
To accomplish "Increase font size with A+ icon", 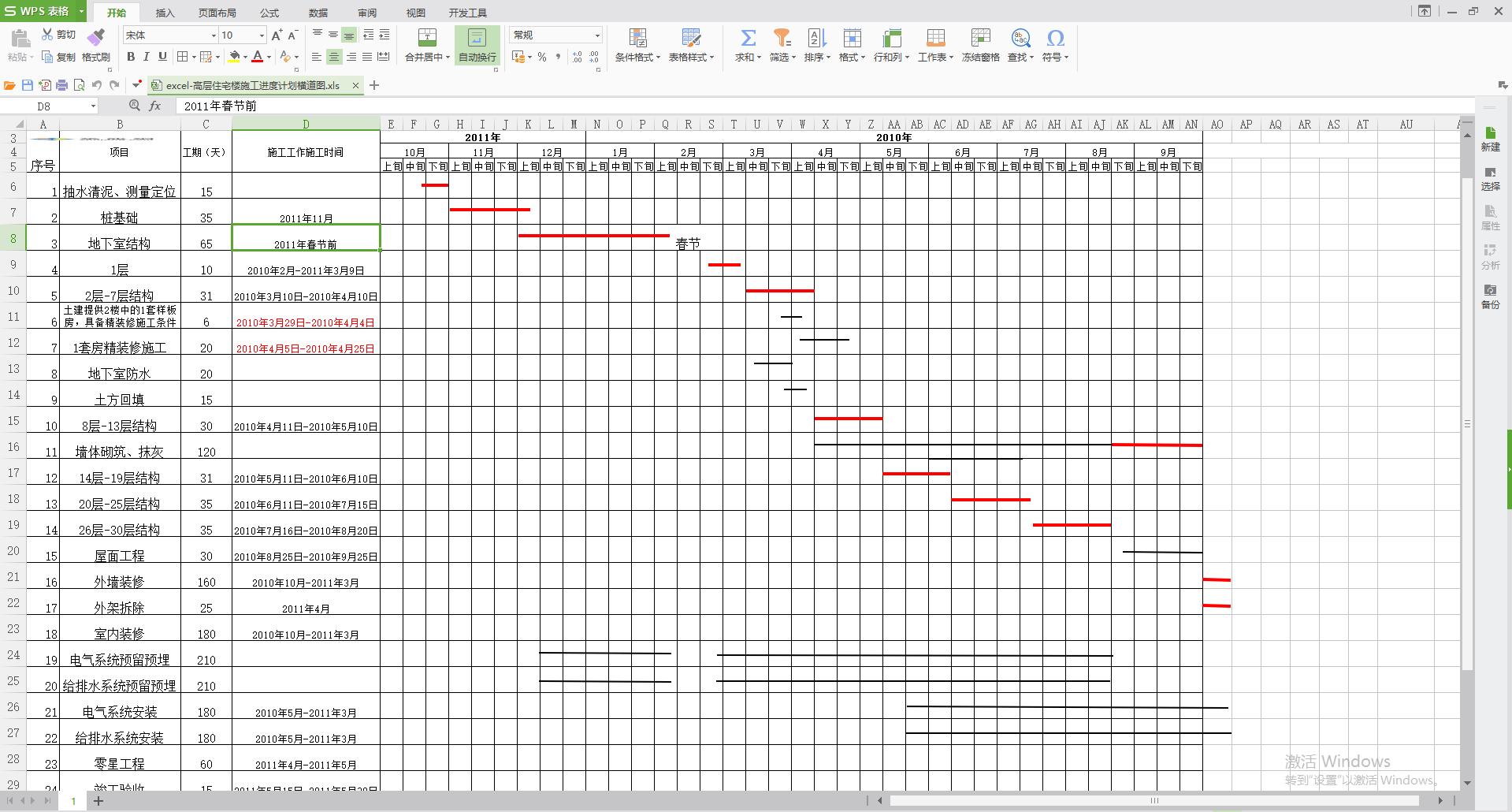I will pos(277,35).
